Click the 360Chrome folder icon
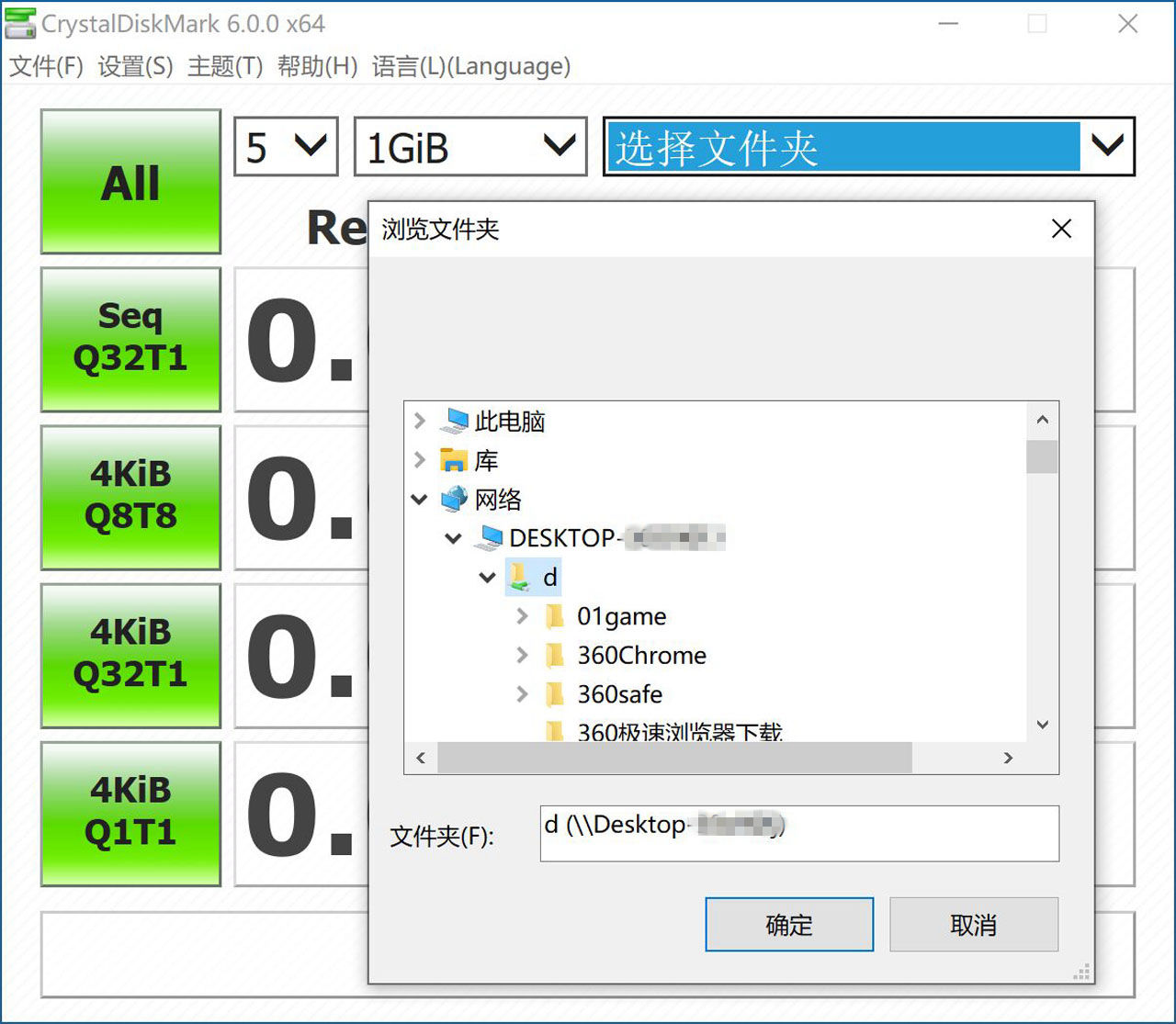1176x1024 pixels. [554, 656]
